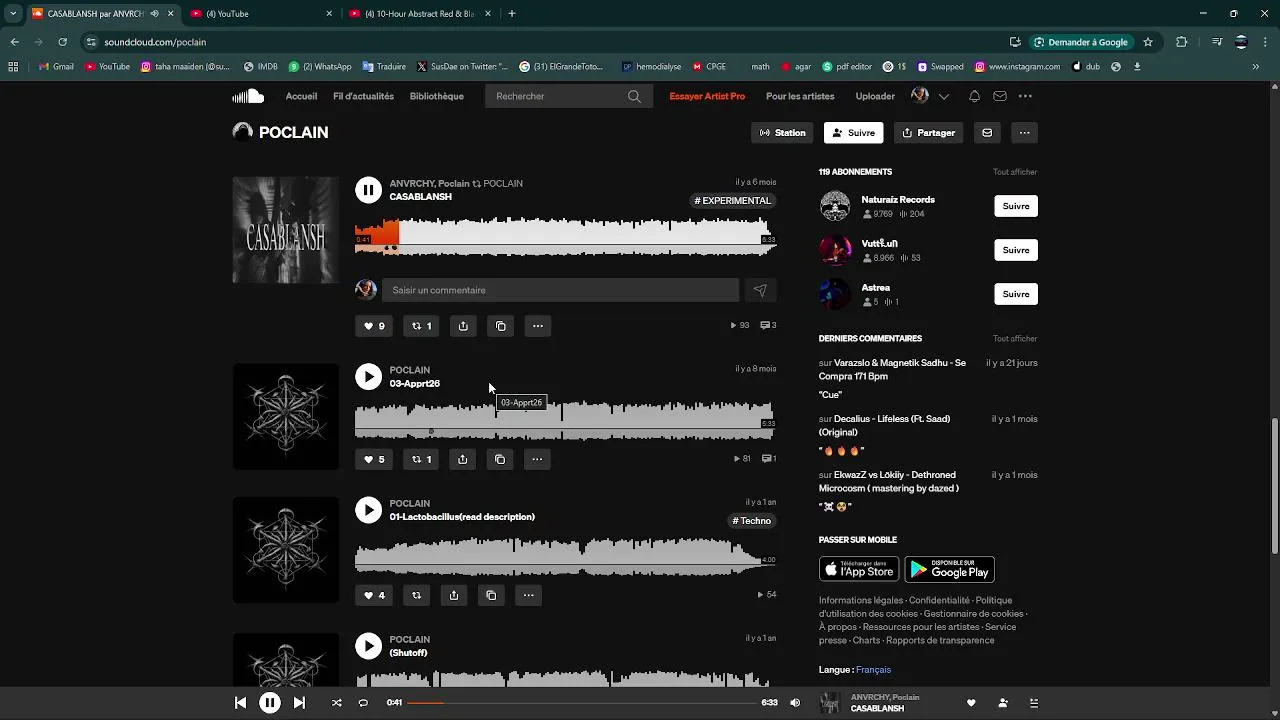Open the Uploader page
The height and width of the screenshot is (720, 1280).
coord(875,96)
